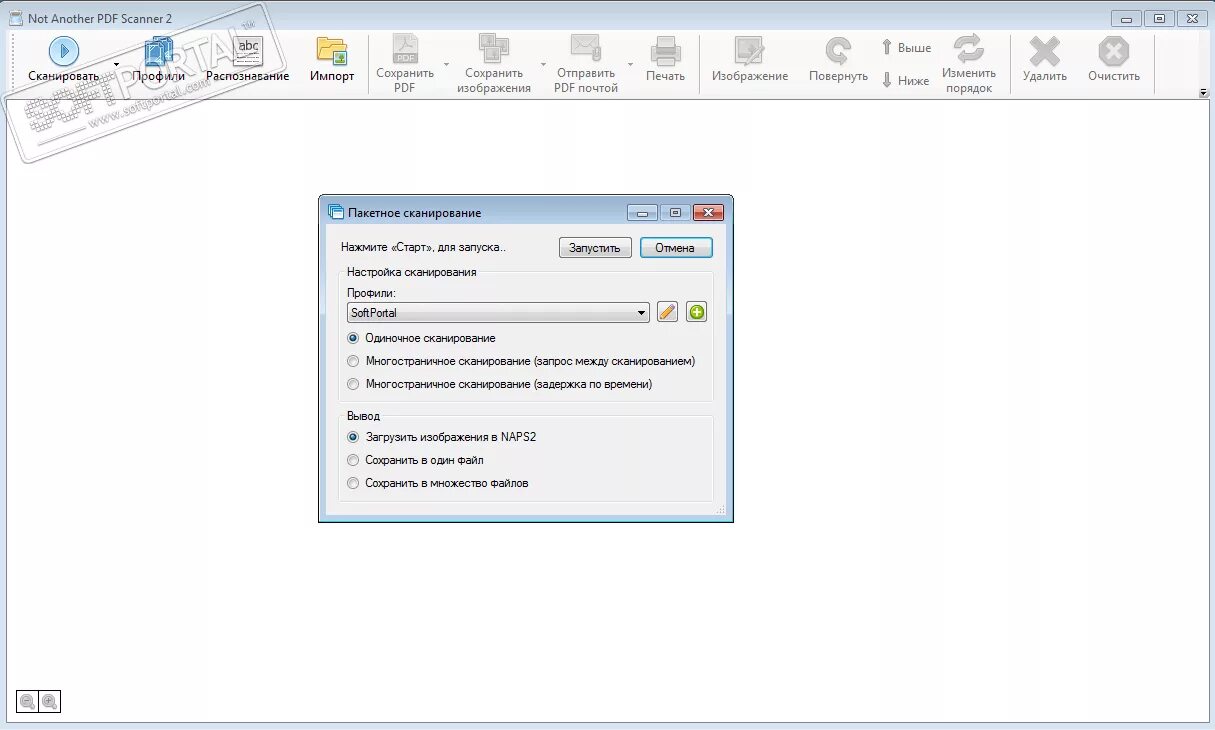Minimize the Пакетное сканирование dialog
The height and width of the screenshot is (730, 1215).
642,212
